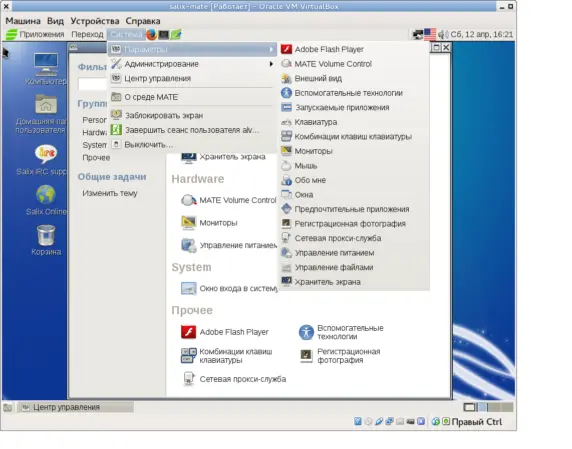
Task: Launch the terminal icon in top panel
Action: coord(163,35)
